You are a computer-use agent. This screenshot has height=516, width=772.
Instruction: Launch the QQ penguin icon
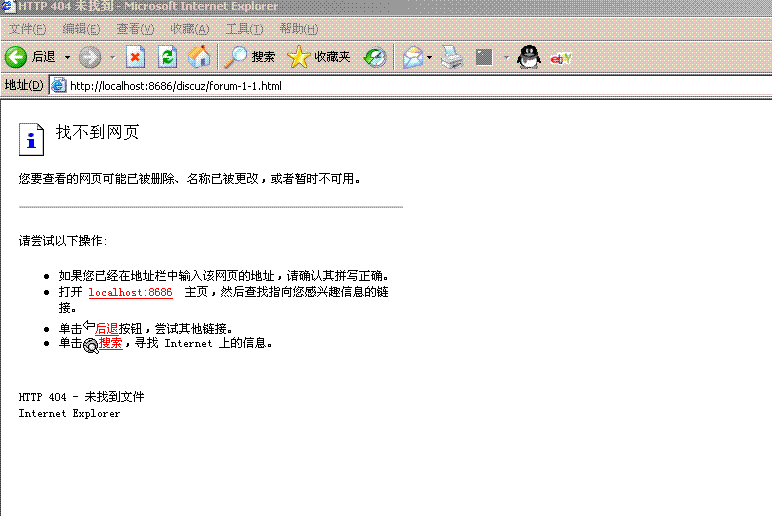(x=529, y=57)
